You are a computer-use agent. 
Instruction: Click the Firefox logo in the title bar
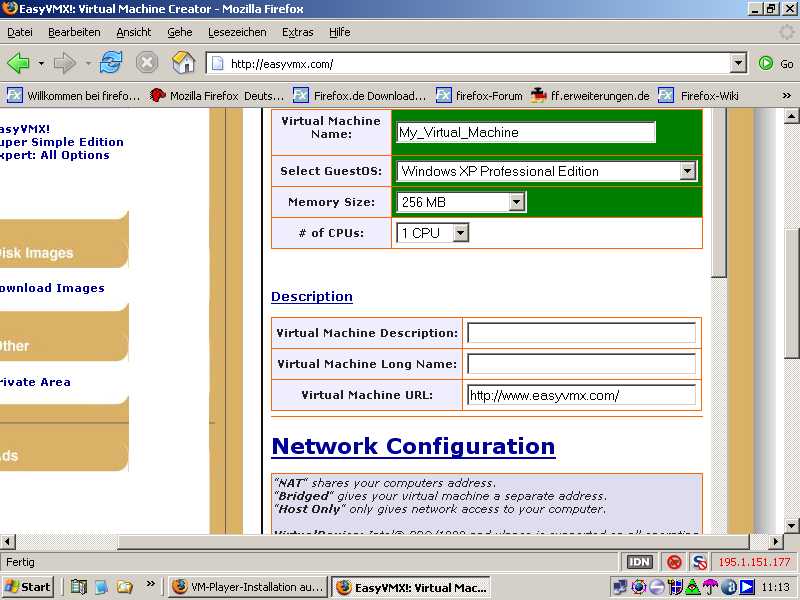tap(9, 9)
